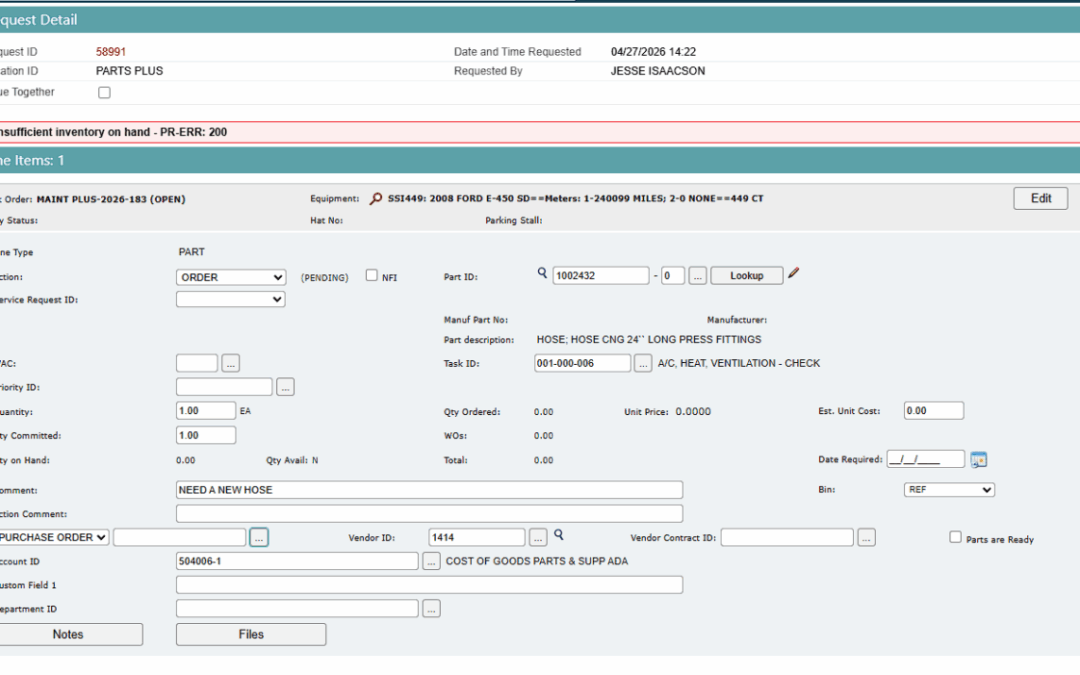Click the insufficient inventory PR-ERR: 200 message
1080x675 pixels.
[x=114, y=132]
